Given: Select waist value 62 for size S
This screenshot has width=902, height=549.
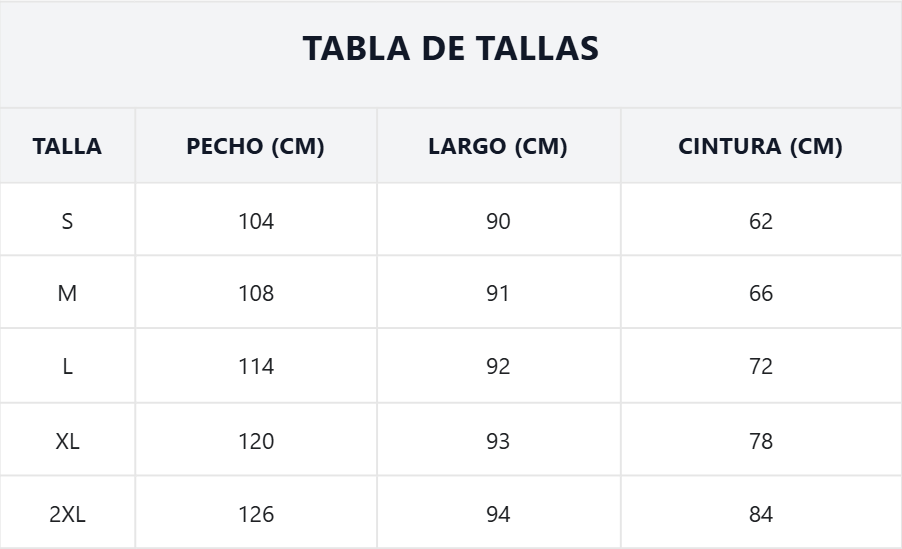Looking at the screenshot, I should tap(761, 221).
